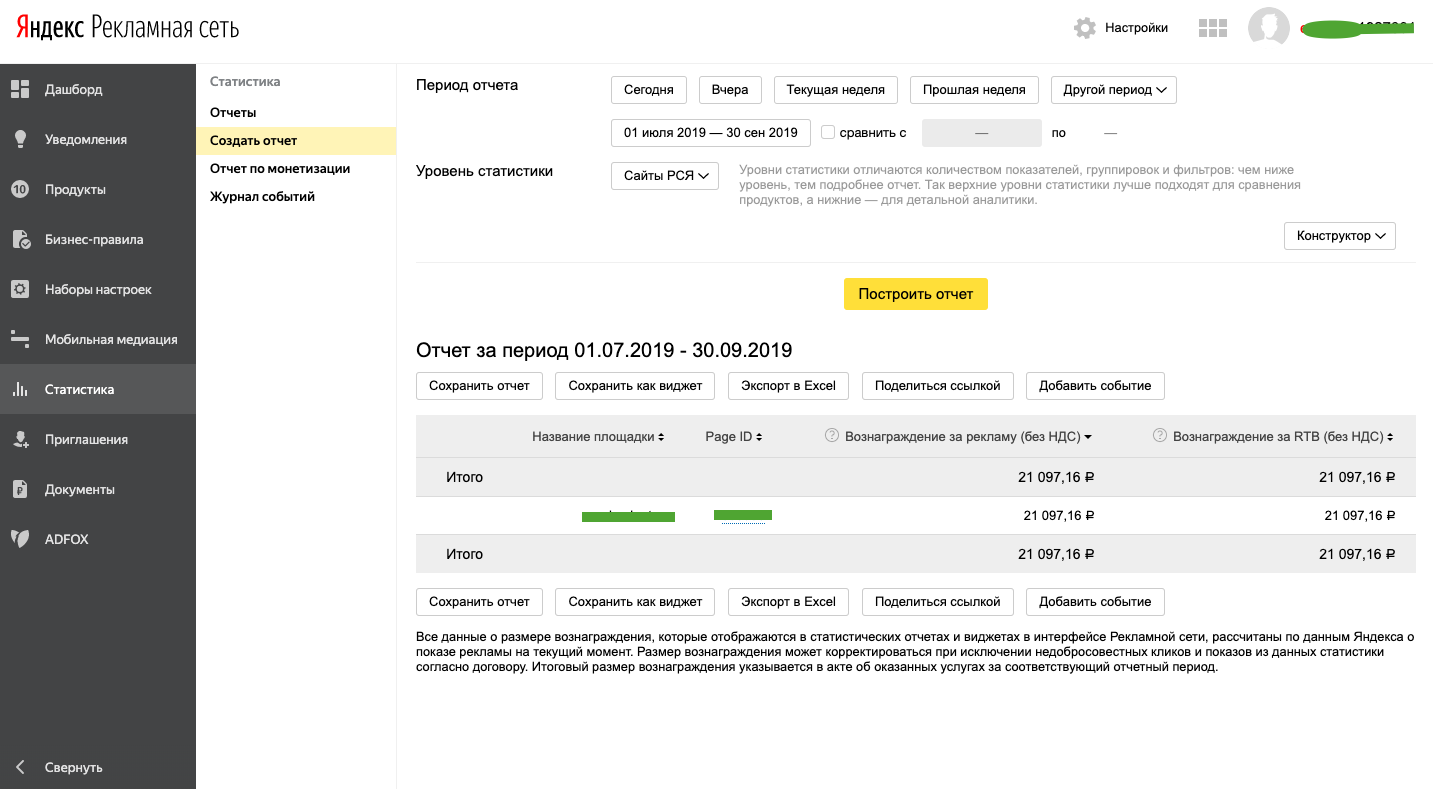Viewport: 1433px width, 789px height.
Task: Open the 'Другой период' dropdown
Action: 1114,90
